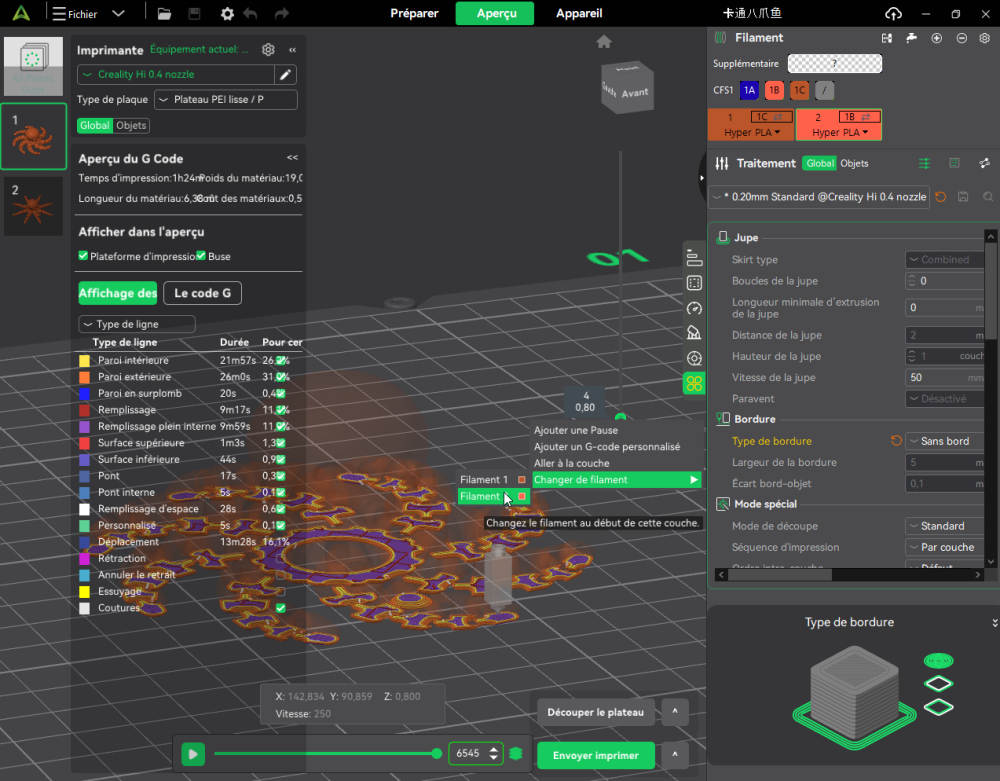Toggle advanced settings icon in Traitement

click(924, 164)
